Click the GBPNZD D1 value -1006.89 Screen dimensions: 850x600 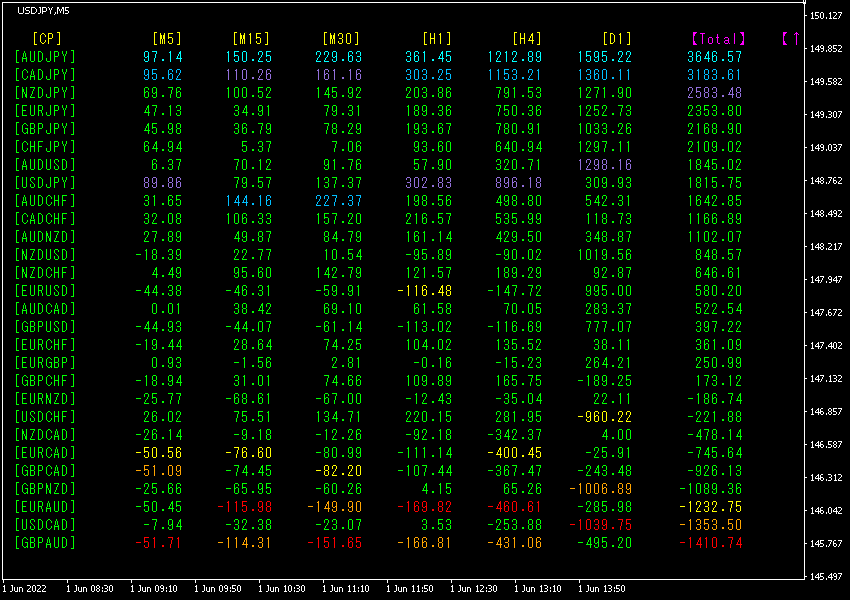click(601, 489)
